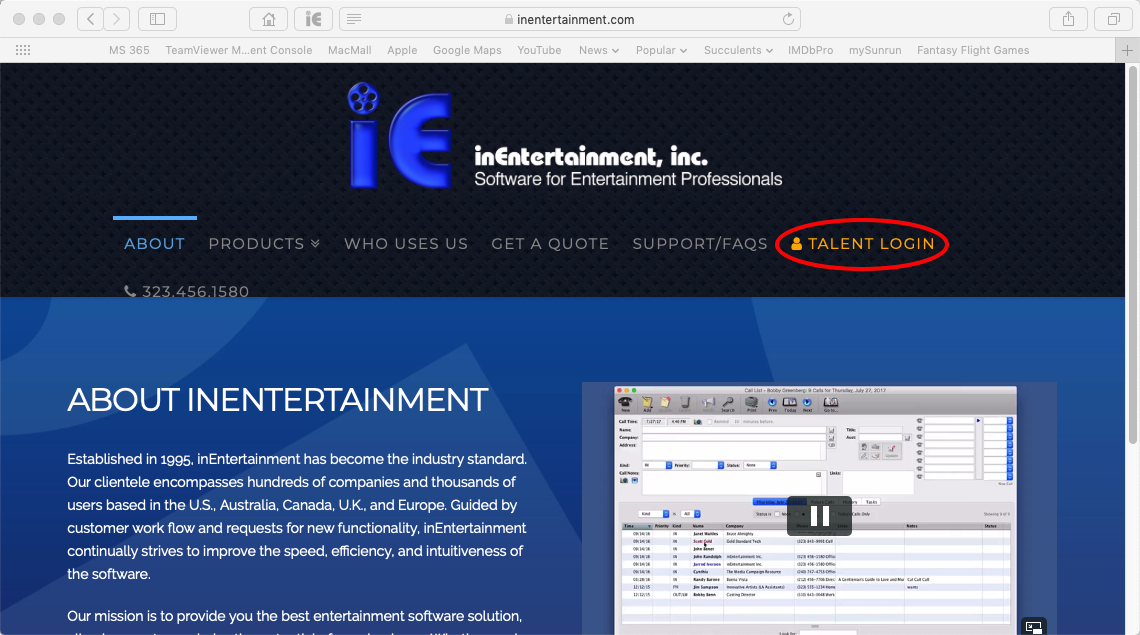This screenshot has height=635, width=1140.
Task: Open the Favorites grid icon
Action: pos(23,50)
